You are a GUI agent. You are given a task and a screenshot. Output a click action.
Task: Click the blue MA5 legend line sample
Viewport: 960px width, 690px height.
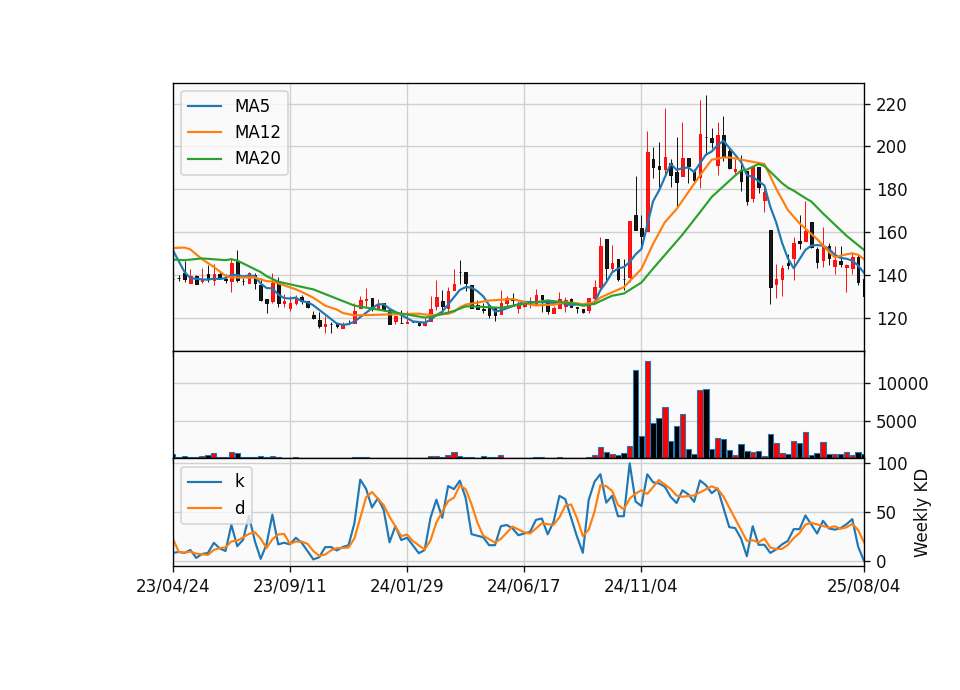click(x=204, y=106)
